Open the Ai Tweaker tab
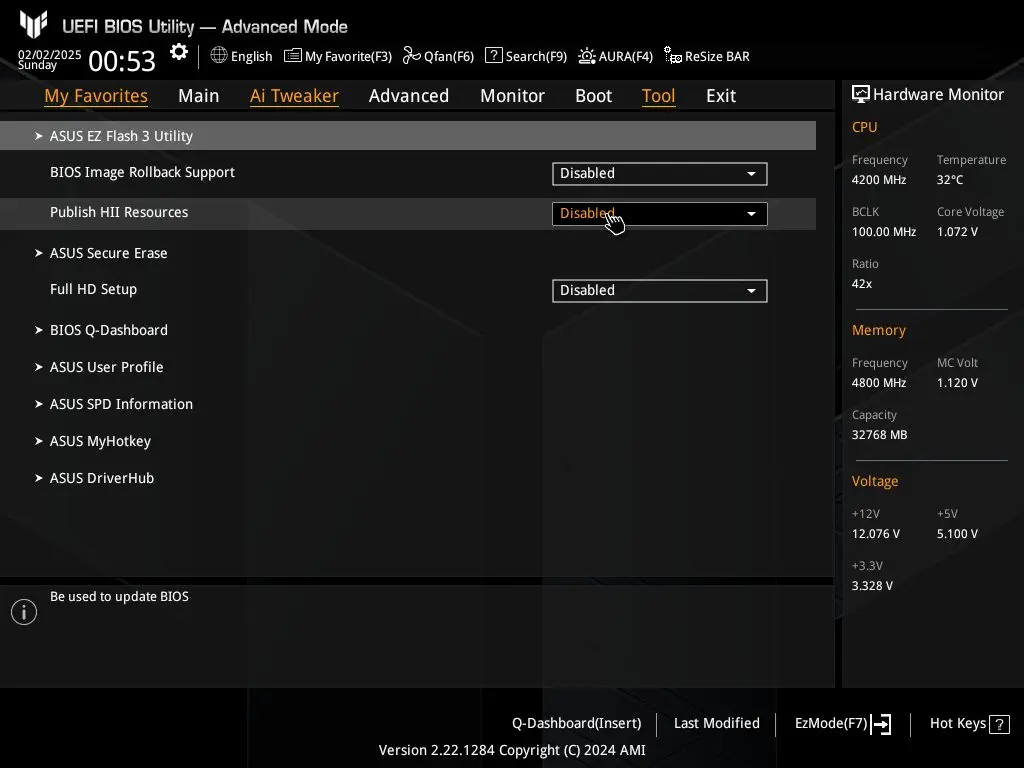Viewport: 1024px width, 768px height. point(294,95)
